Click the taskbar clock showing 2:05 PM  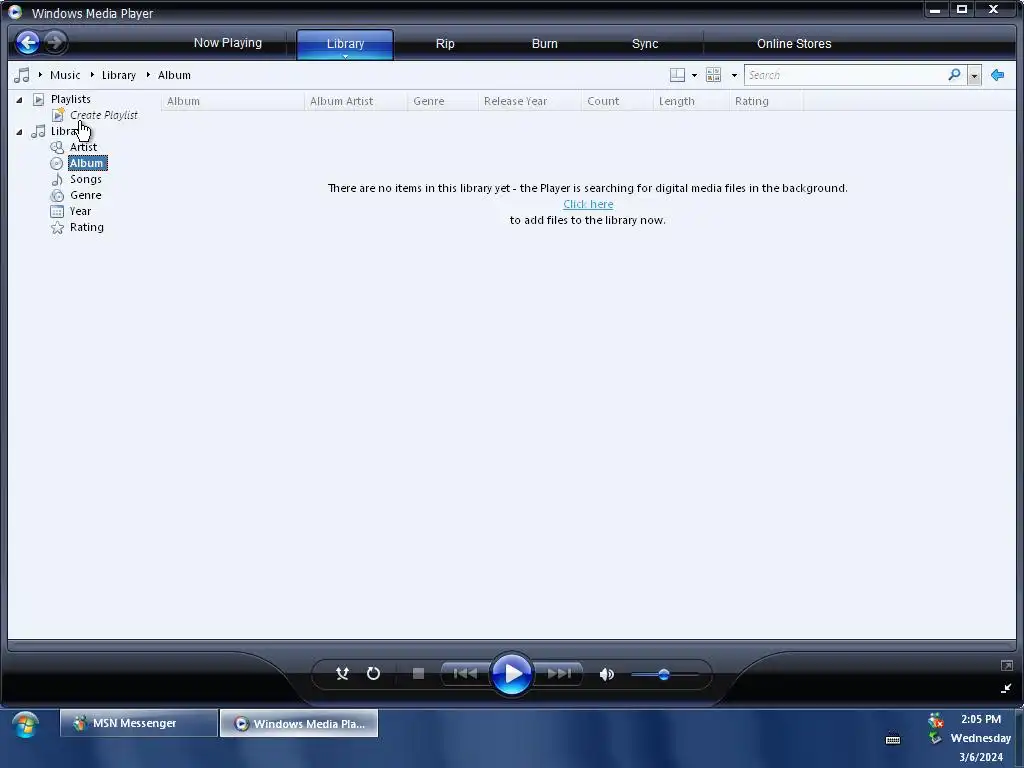pyautogui.click(x=981, y=719)
